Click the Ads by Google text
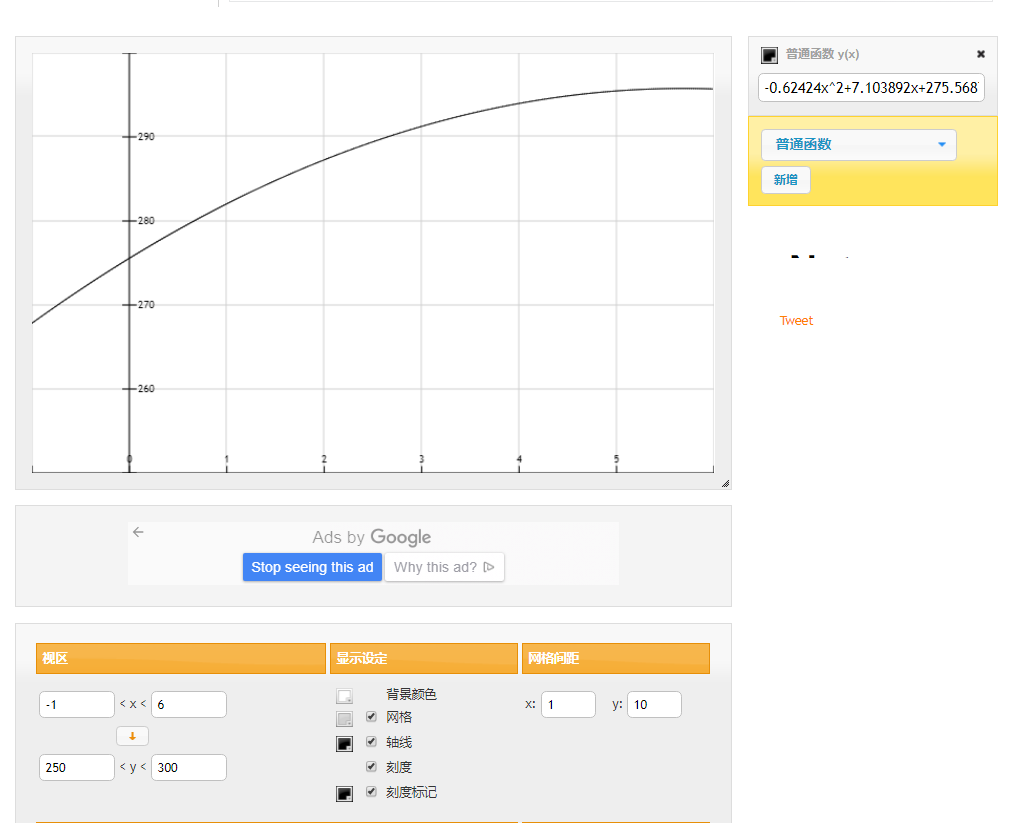This screenshot has width=1015, height=823. pos(372,537)
